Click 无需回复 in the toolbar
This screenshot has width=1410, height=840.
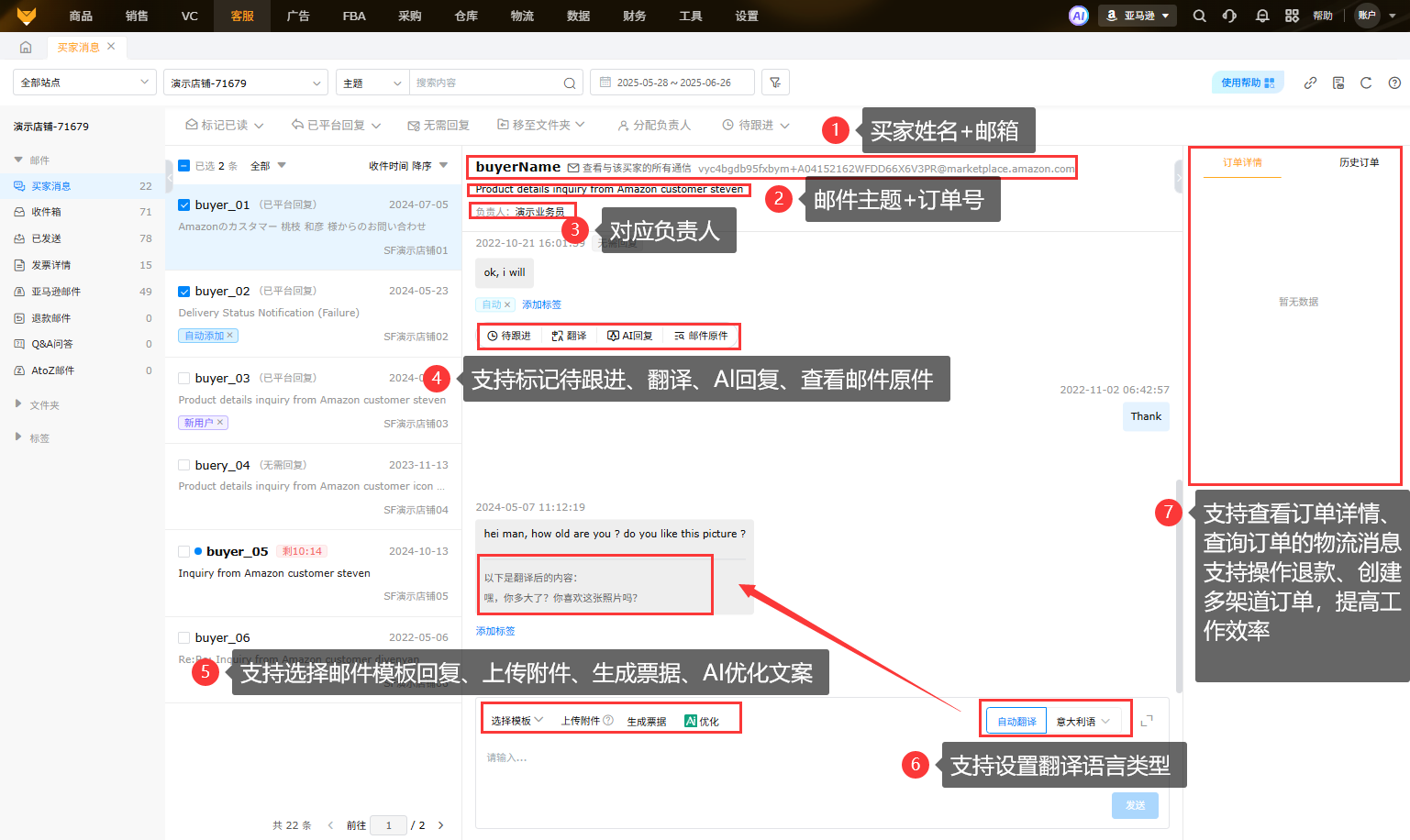tap(439, 126)
